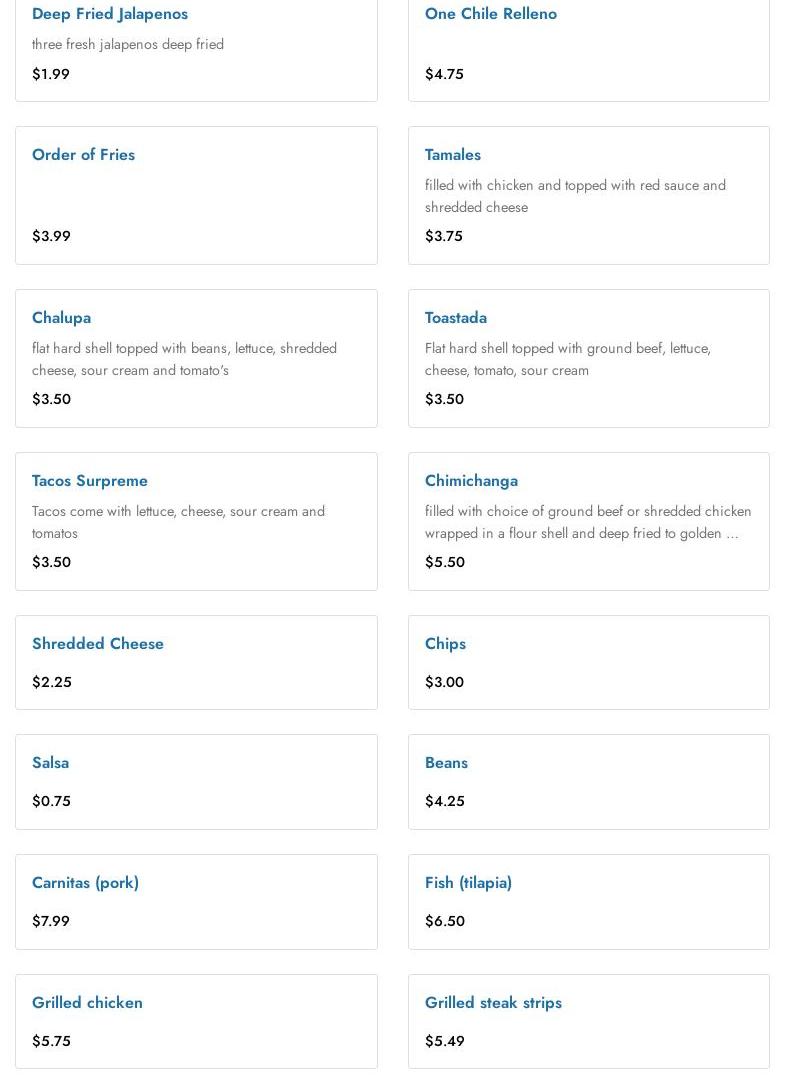Choose the Grilled chicken item
Image resolution: width=785 pixels, height=1082 pixels.
tap(87, 1003)
